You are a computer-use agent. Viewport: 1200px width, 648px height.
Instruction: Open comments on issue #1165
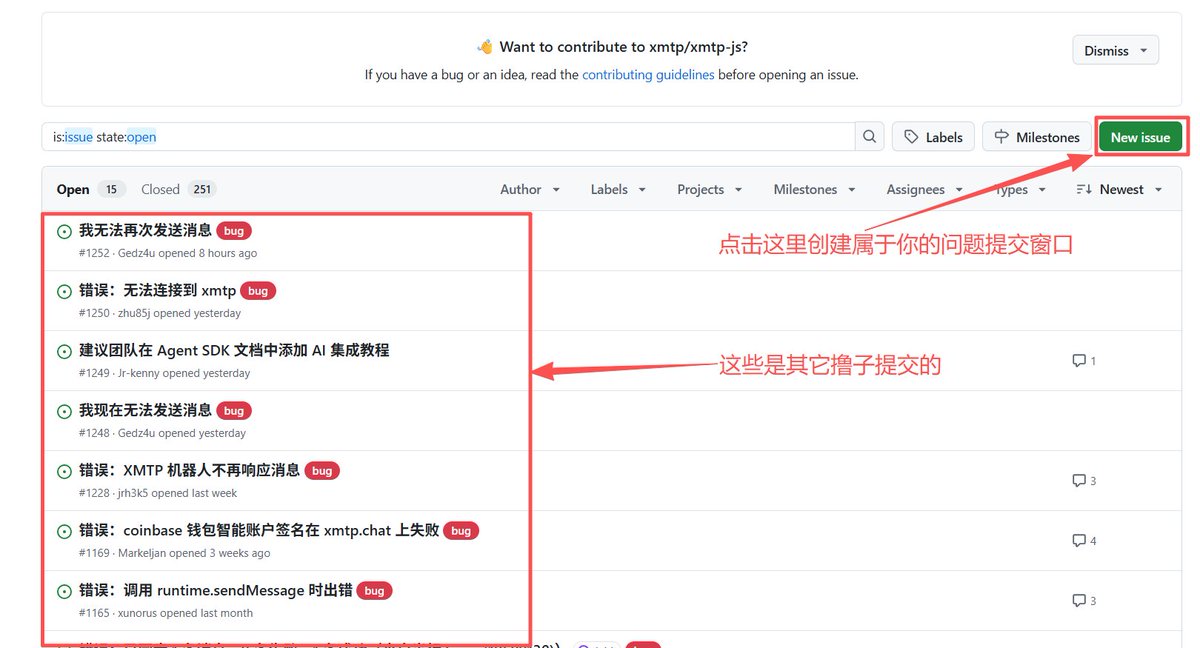(x=1084, y=600)
